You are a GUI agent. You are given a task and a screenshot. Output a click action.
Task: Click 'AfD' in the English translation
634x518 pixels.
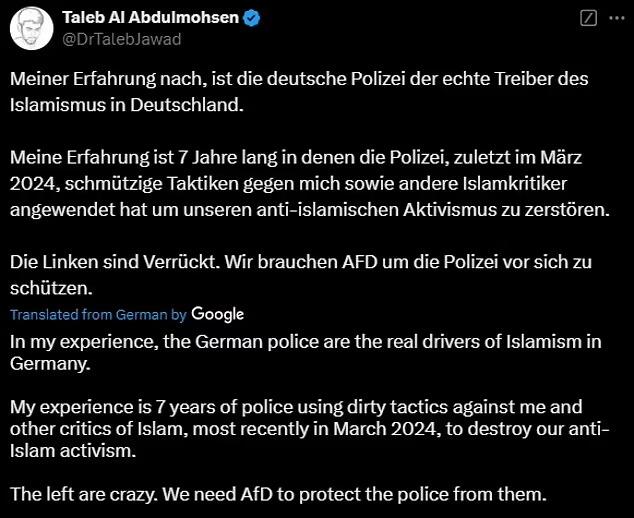[x=257, y=494]
